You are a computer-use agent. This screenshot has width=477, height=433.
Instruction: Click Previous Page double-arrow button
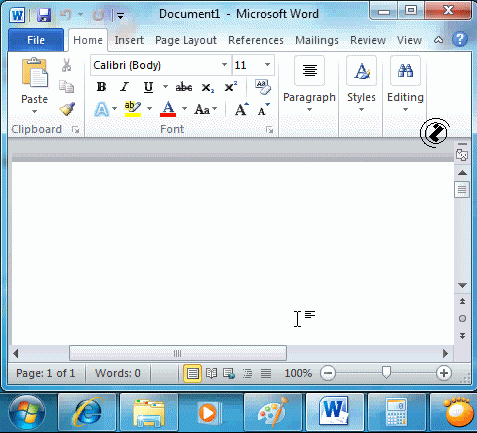coord(462,301)
